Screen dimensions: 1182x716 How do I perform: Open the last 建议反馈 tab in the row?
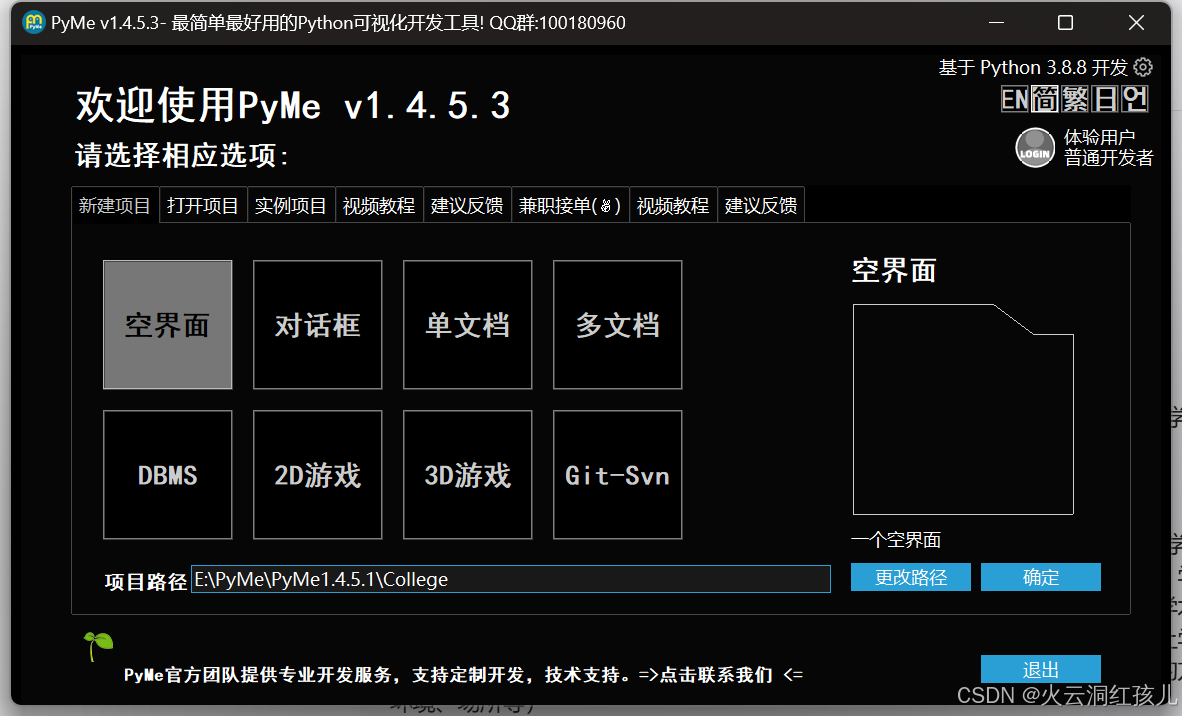click(x=761, y=205)
